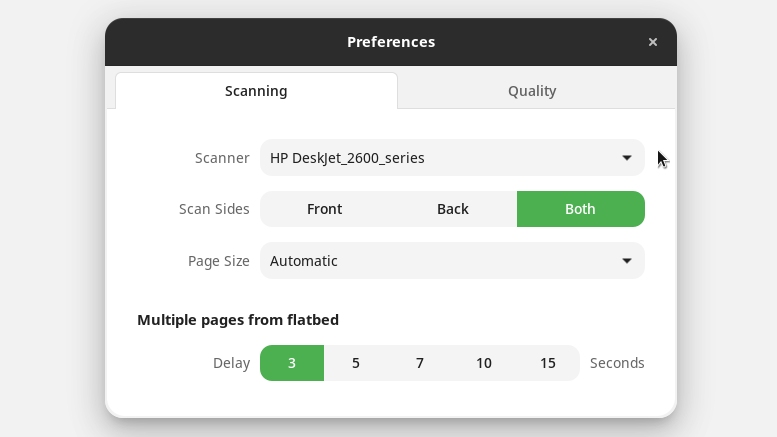Choose Front for Scan Sides
777x437 pixels.
pos(325,209)
